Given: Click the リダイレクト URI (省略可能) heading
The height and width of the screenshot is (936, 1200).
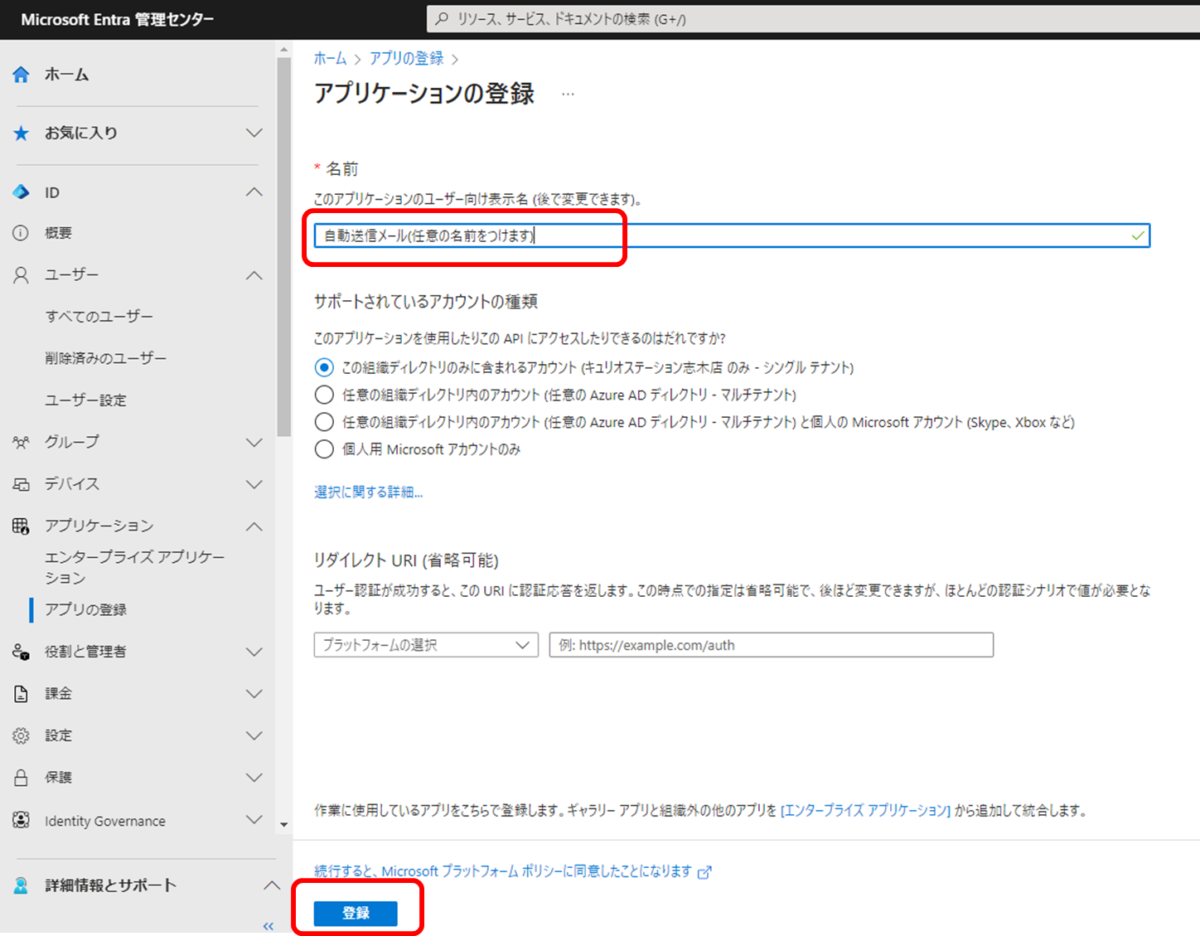Looking at the screenshot, I should [x=406, y=560].
